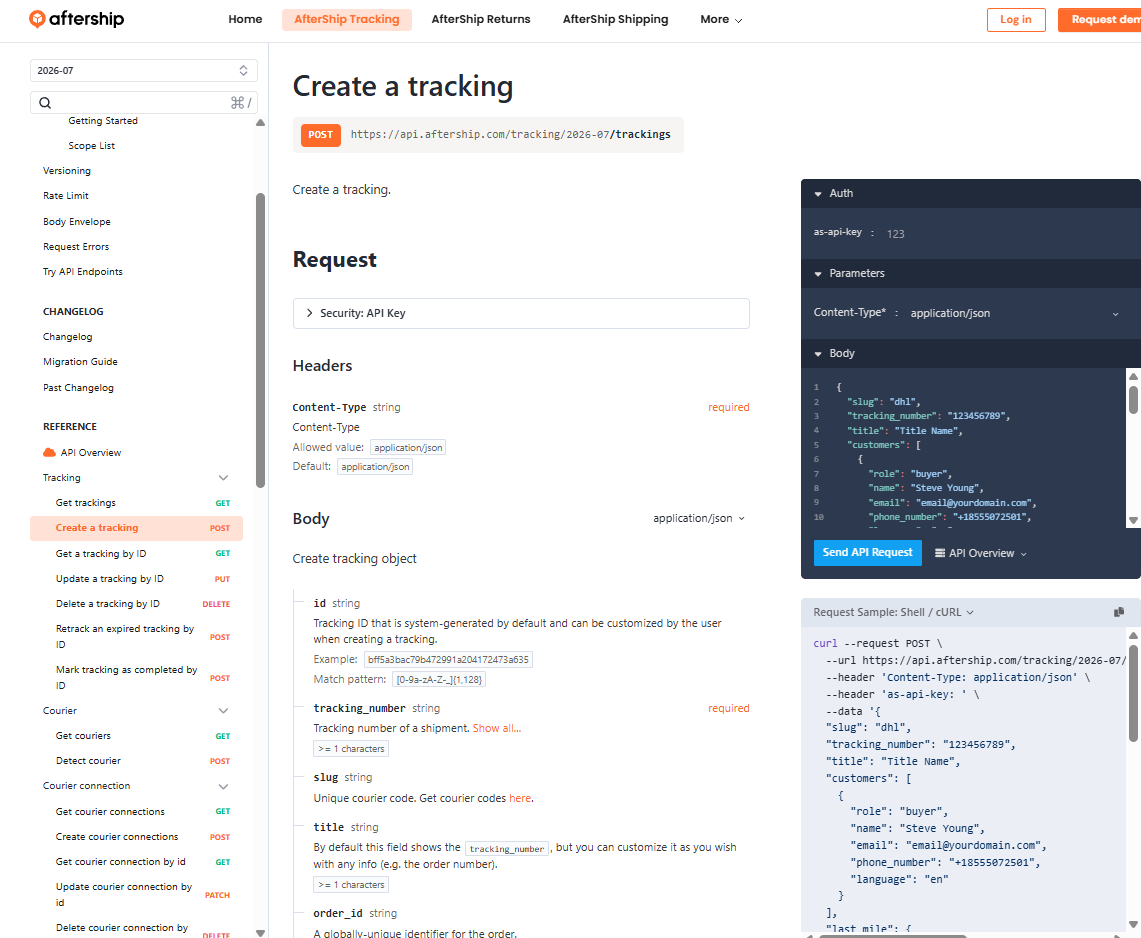
Task: Open the Migration Guide page
Action: pyautogui.click(x=80, y=362)
